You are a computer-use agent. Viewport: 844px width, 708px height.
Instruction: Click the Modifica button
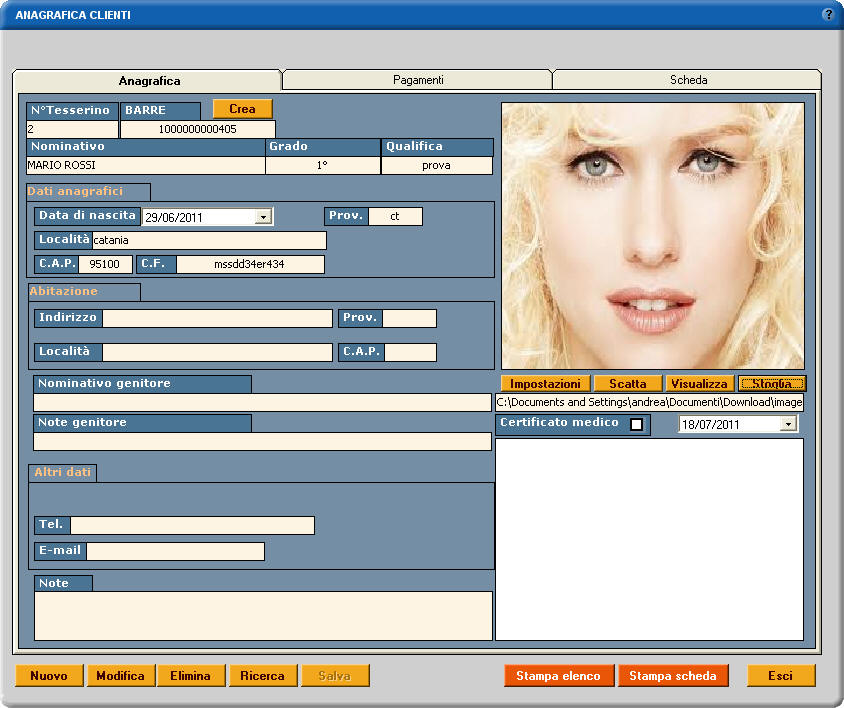point(120,676)
